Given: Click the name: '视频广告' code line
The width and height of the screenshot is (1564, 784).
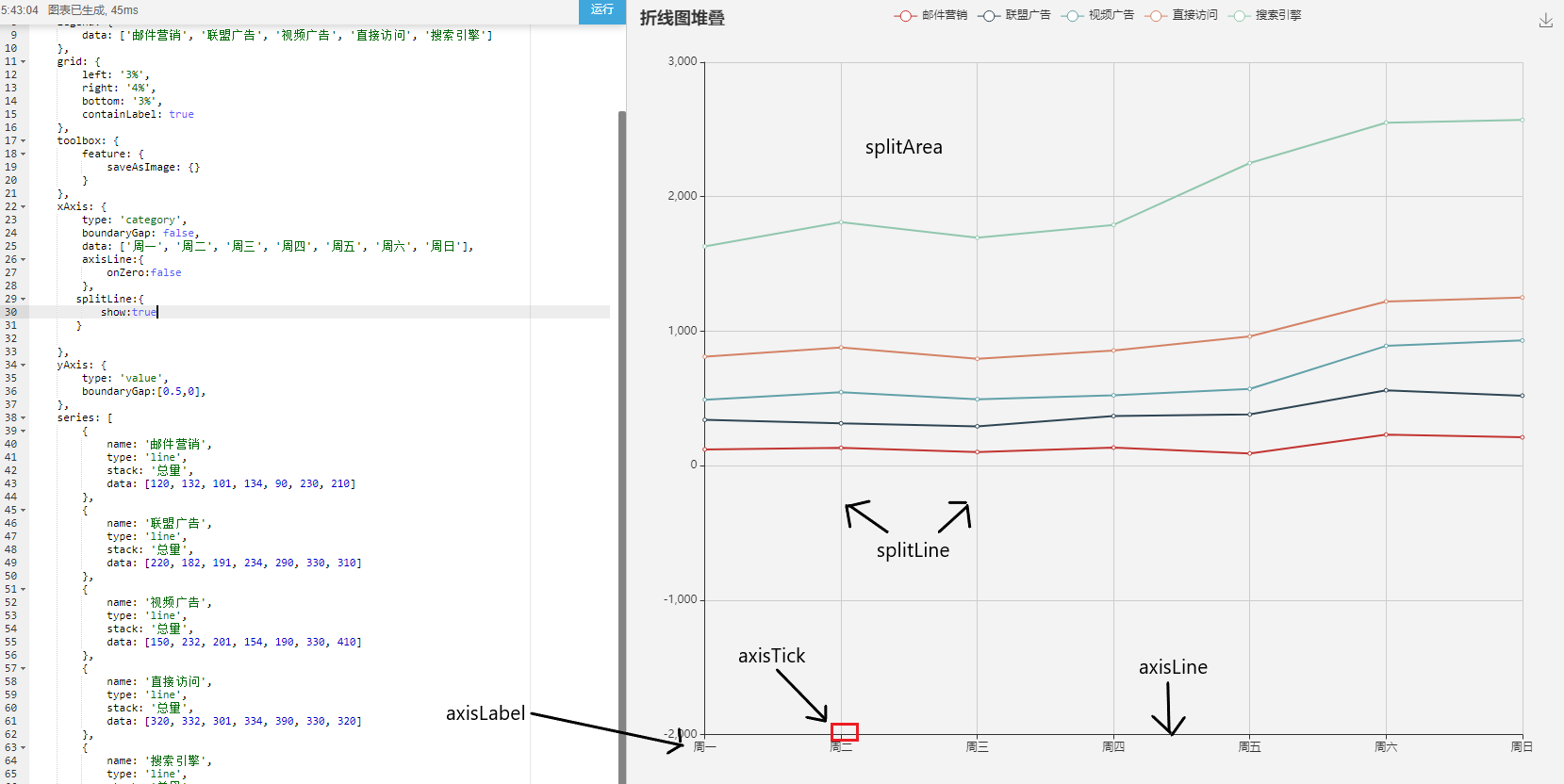Looking at the screenshot, I should click(159, 602).
